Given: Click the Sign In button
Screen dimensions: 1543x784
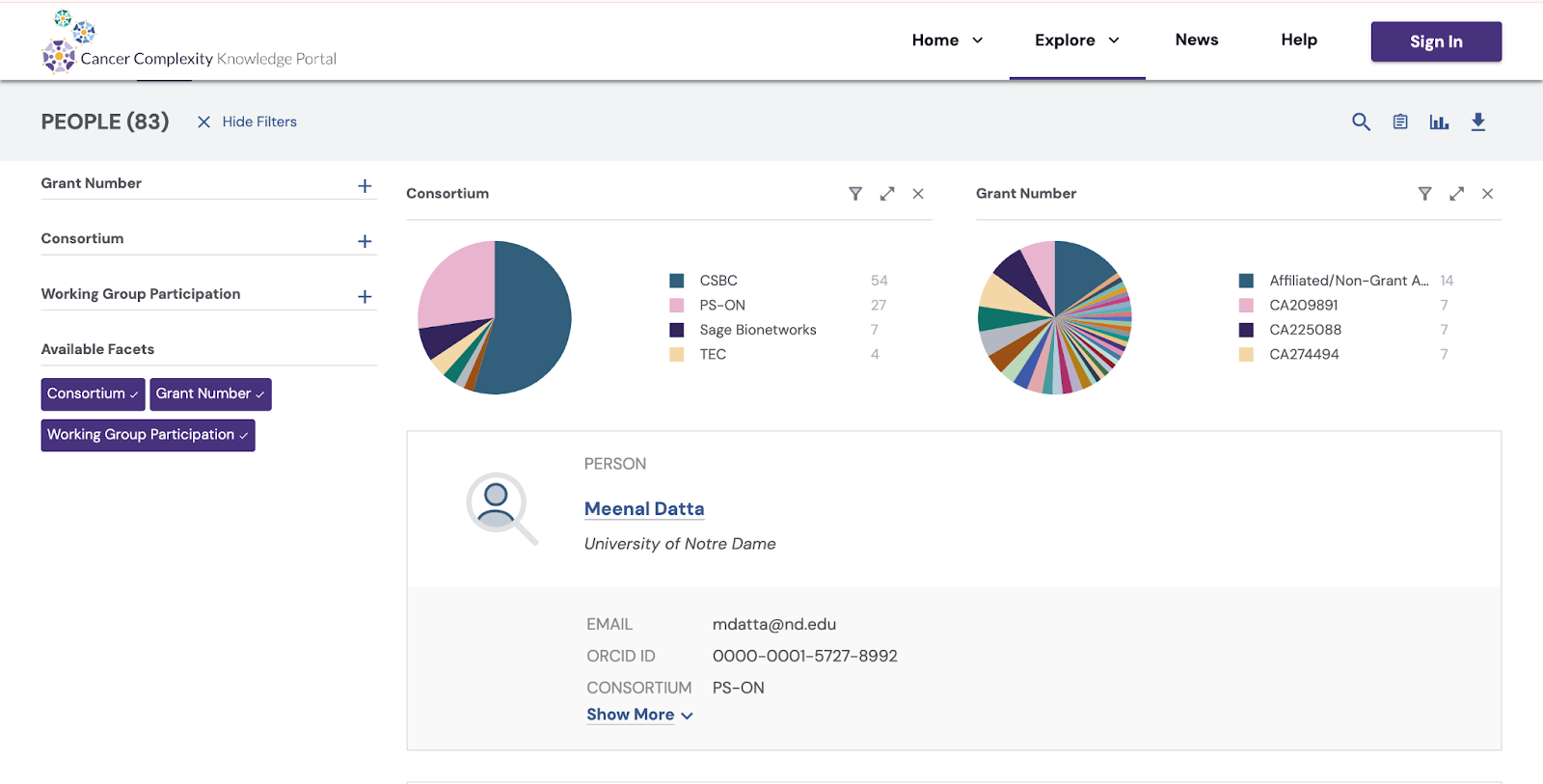Looking at the screenshot, I should pyautogui.click(x=1435, y=41).
